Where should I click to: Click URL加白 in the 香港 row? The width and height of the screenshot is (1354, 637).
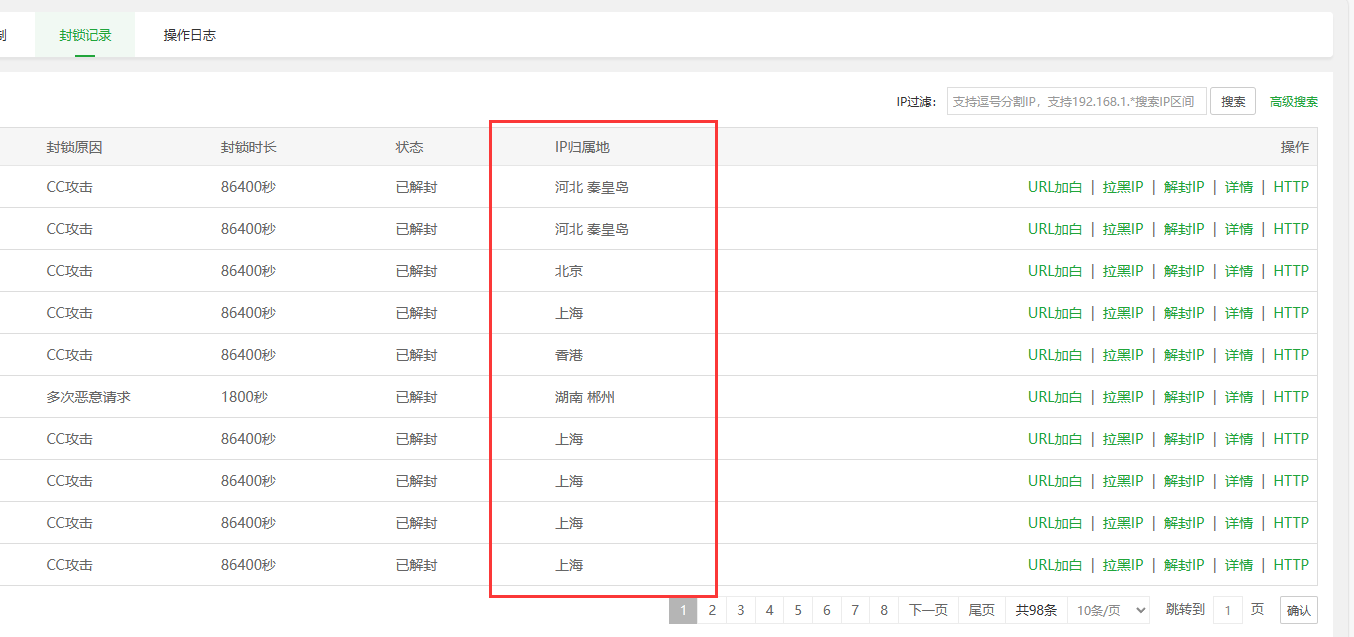tap(1055, 355)
